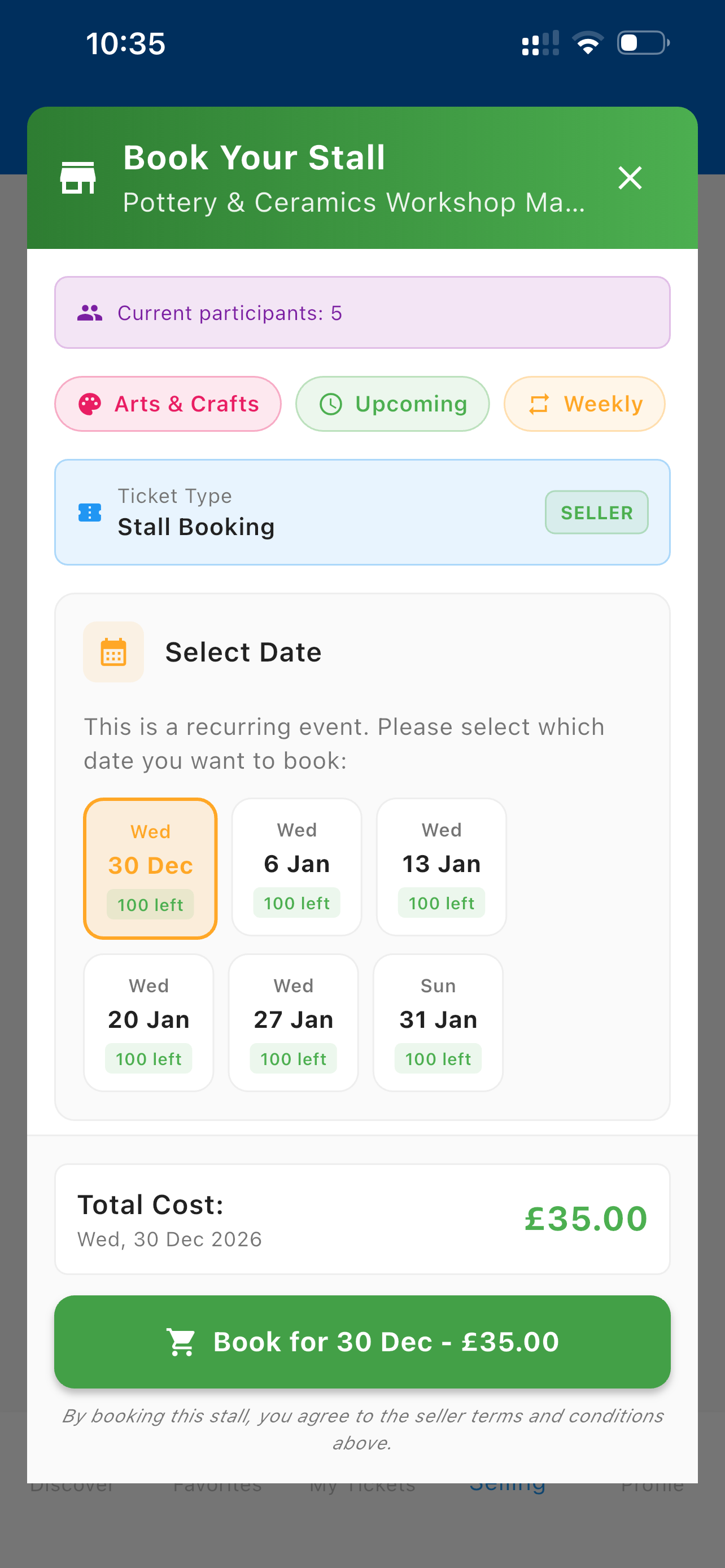Viewport: 725px width, 1568px height.
Task: Tap the SELLER badge on ticket type
Action: [597, 513]
